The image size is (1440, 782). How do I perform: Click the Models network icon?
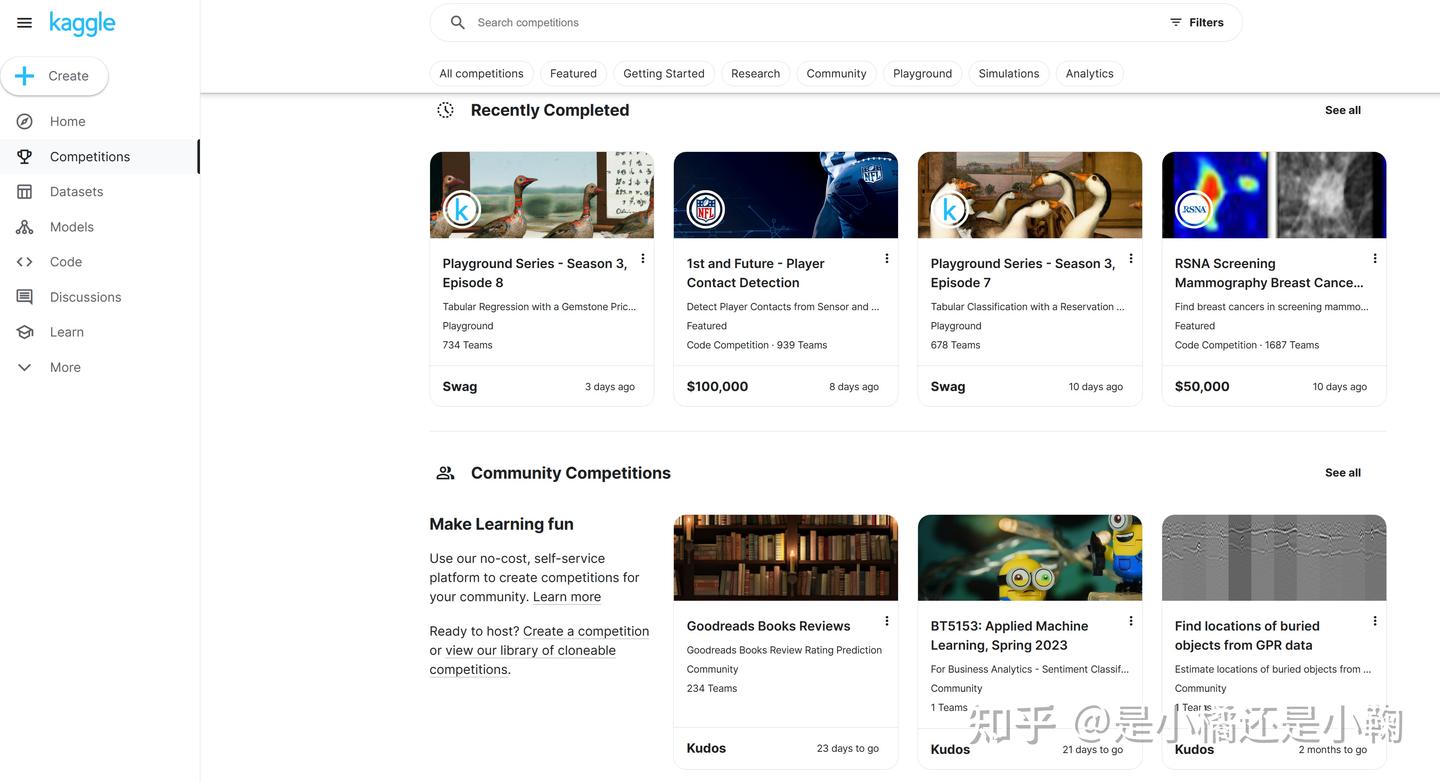tap(25, 227)
